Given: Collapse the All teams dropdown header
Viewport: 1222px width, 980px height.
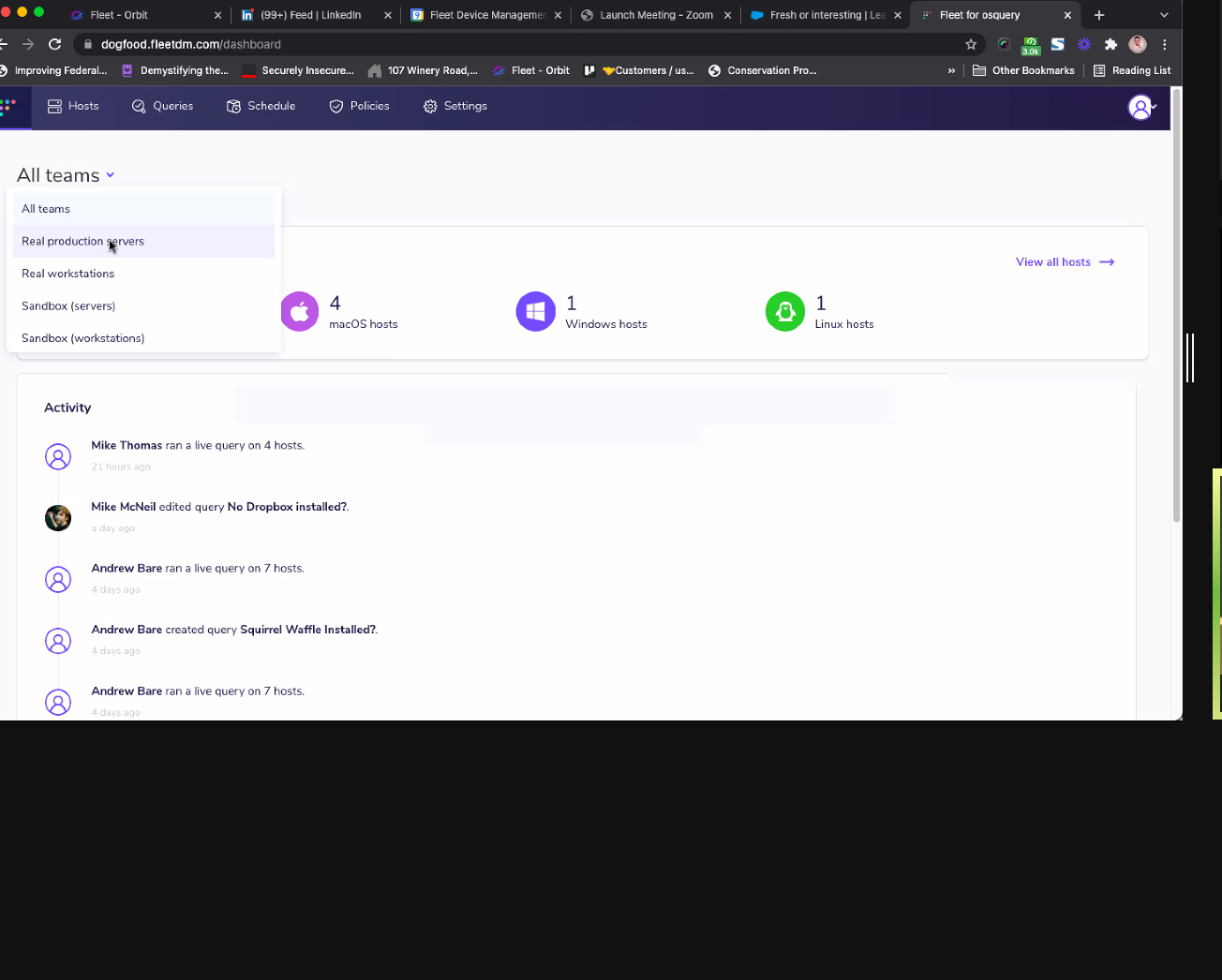Looking at the screenshot, I should (x=66, y=175).
